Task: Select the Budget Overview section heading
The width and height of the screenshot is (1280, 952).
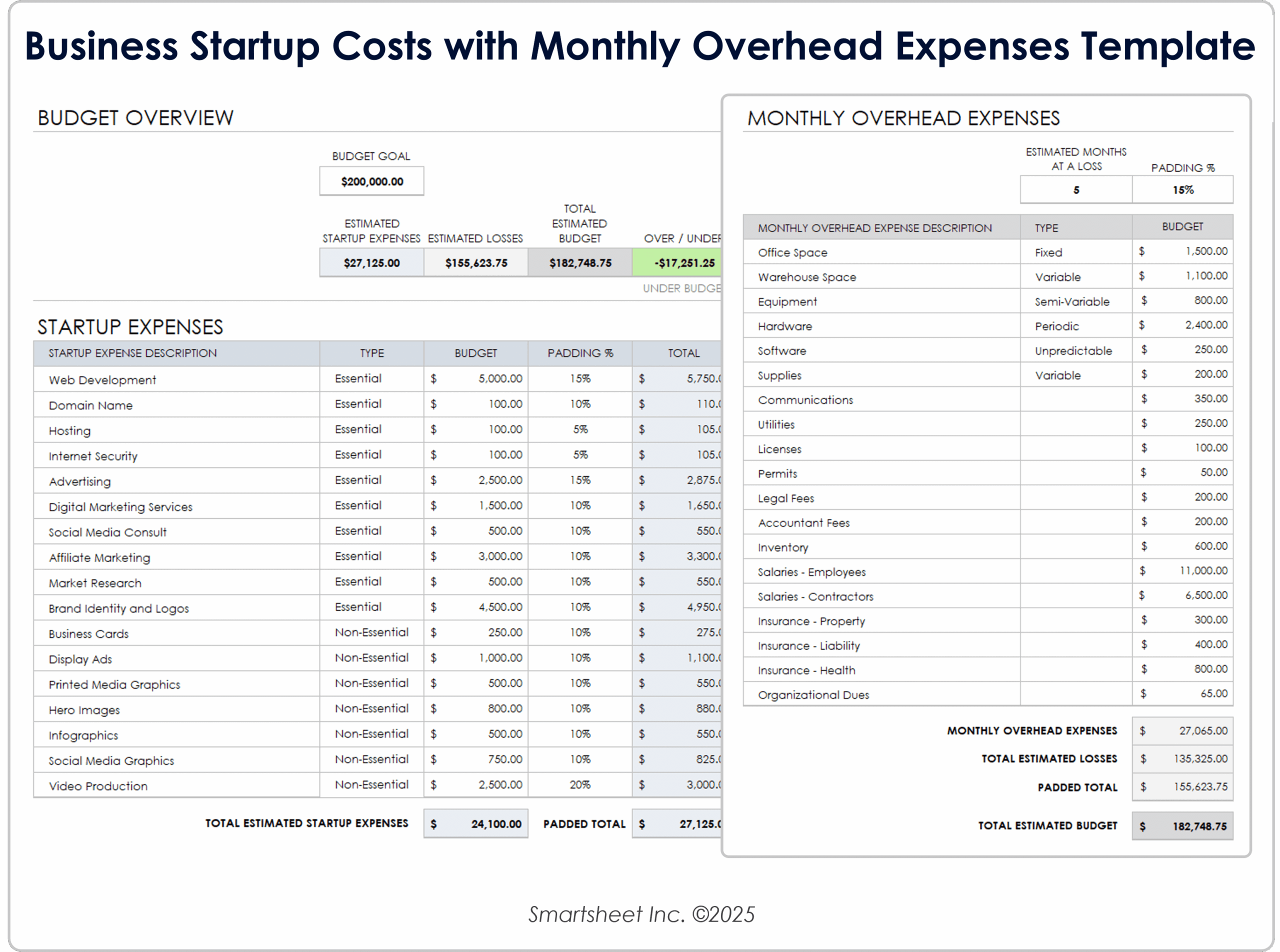Action: pos(135,118)
